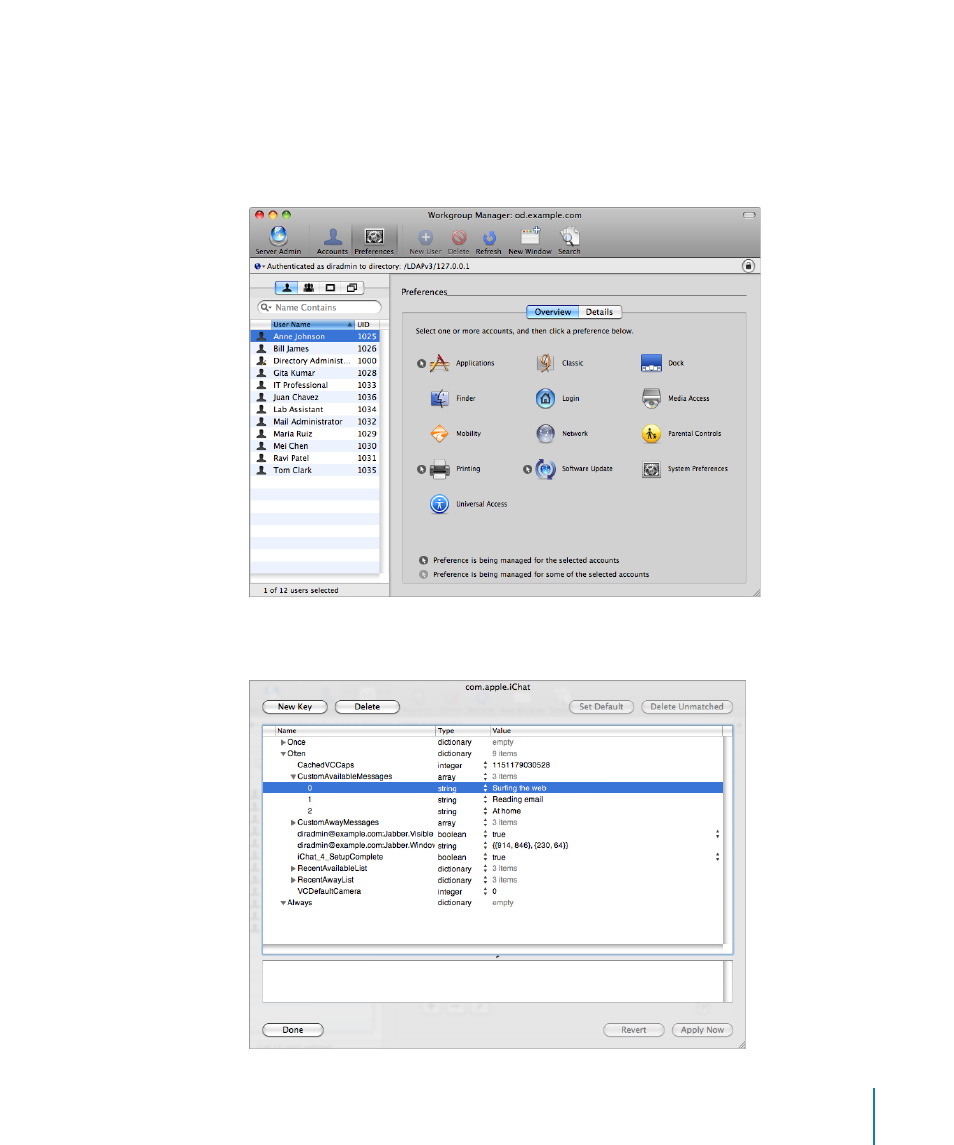Click the Accounts toolbar icon
This screenshot has height=1145, width=954.
point(332,240)
